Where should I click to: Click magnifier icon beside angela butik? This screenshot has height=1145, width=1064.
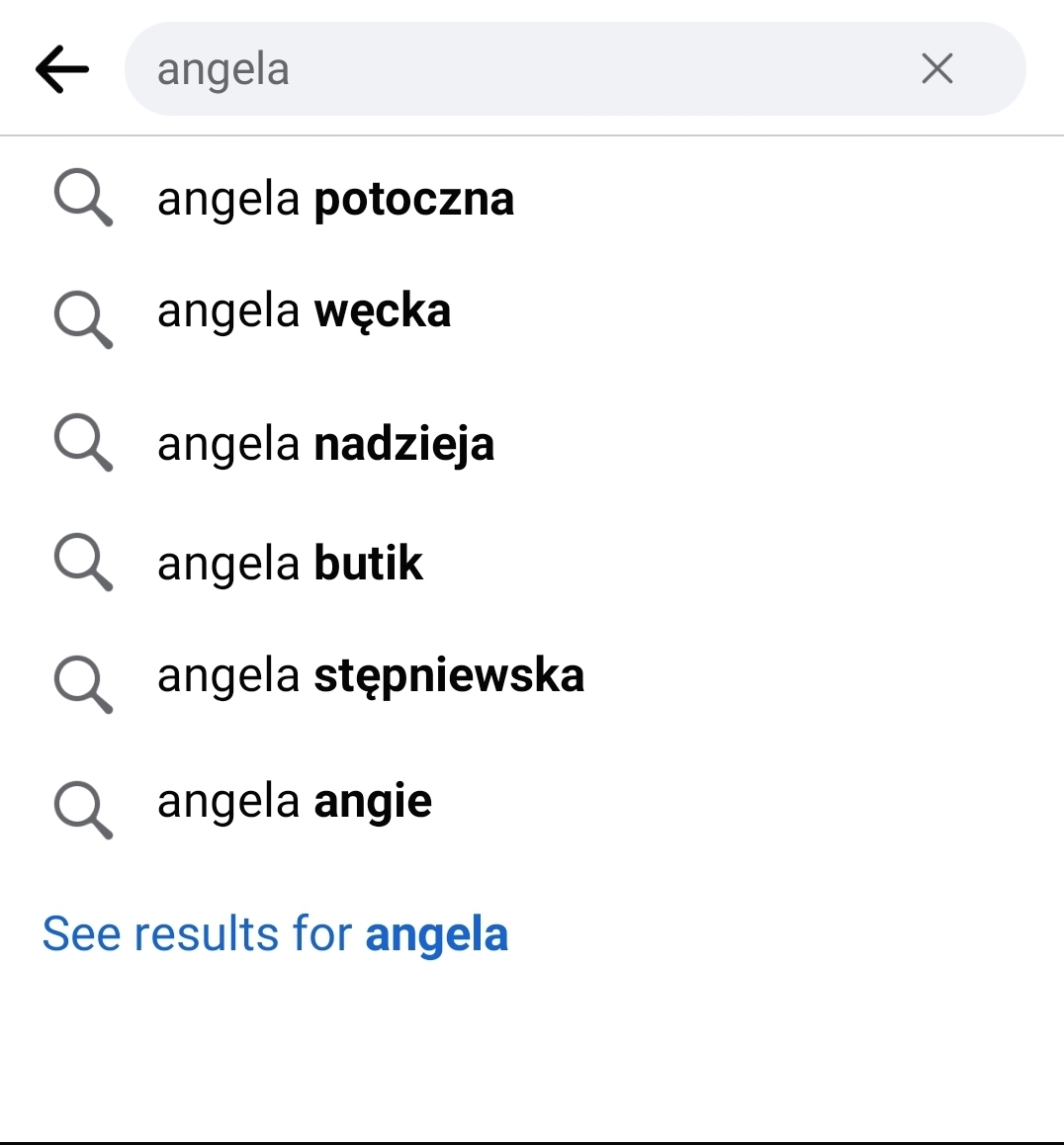pos(83,563)
